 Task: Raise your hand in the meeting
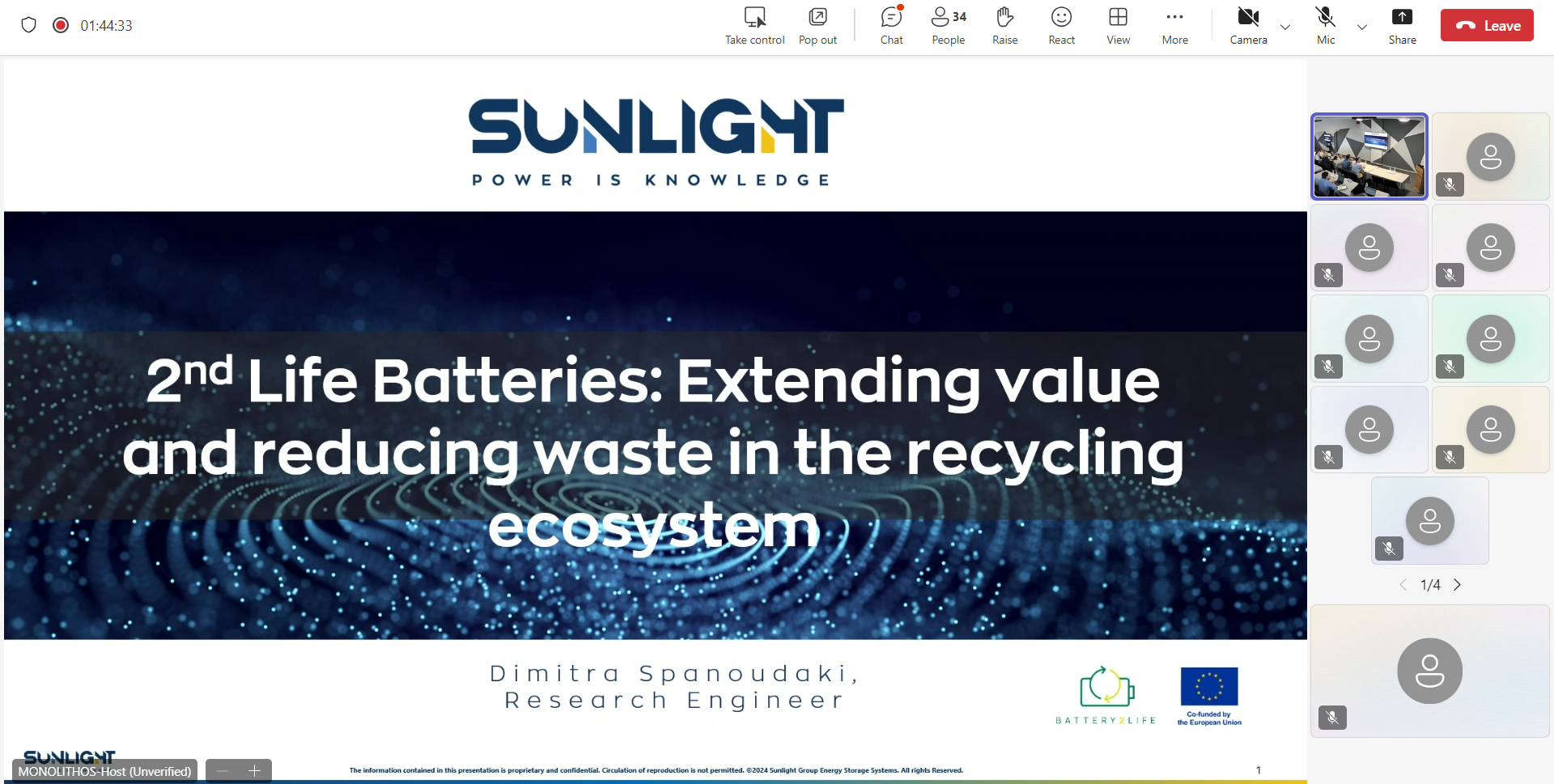[x=1004, y=26]
